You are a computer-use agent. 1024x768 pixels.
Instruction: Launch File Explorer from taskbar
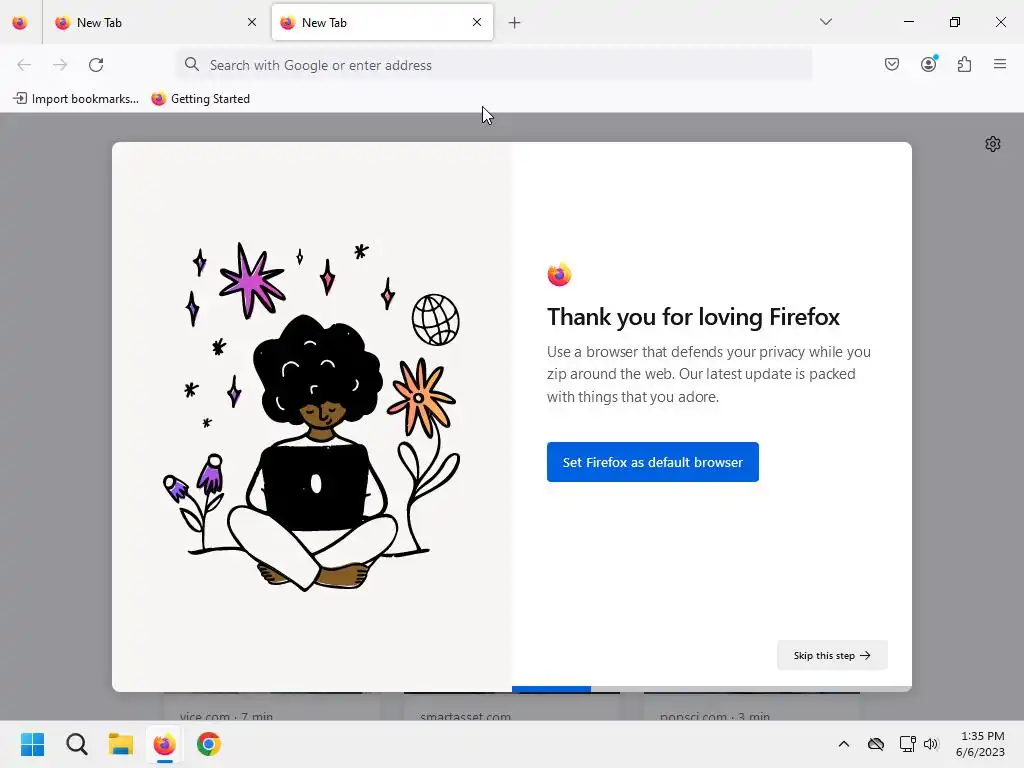tap(121, 744)
